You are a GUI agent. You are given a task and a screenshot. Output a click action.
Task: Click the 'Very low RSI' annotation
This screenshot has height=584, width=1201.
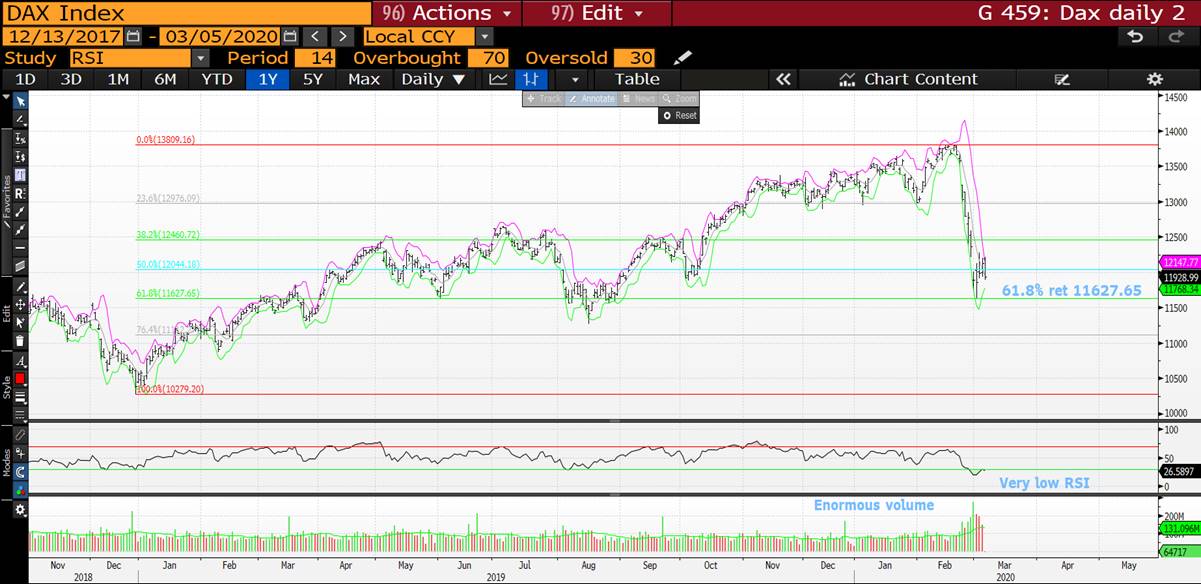tap(1044, 483)
